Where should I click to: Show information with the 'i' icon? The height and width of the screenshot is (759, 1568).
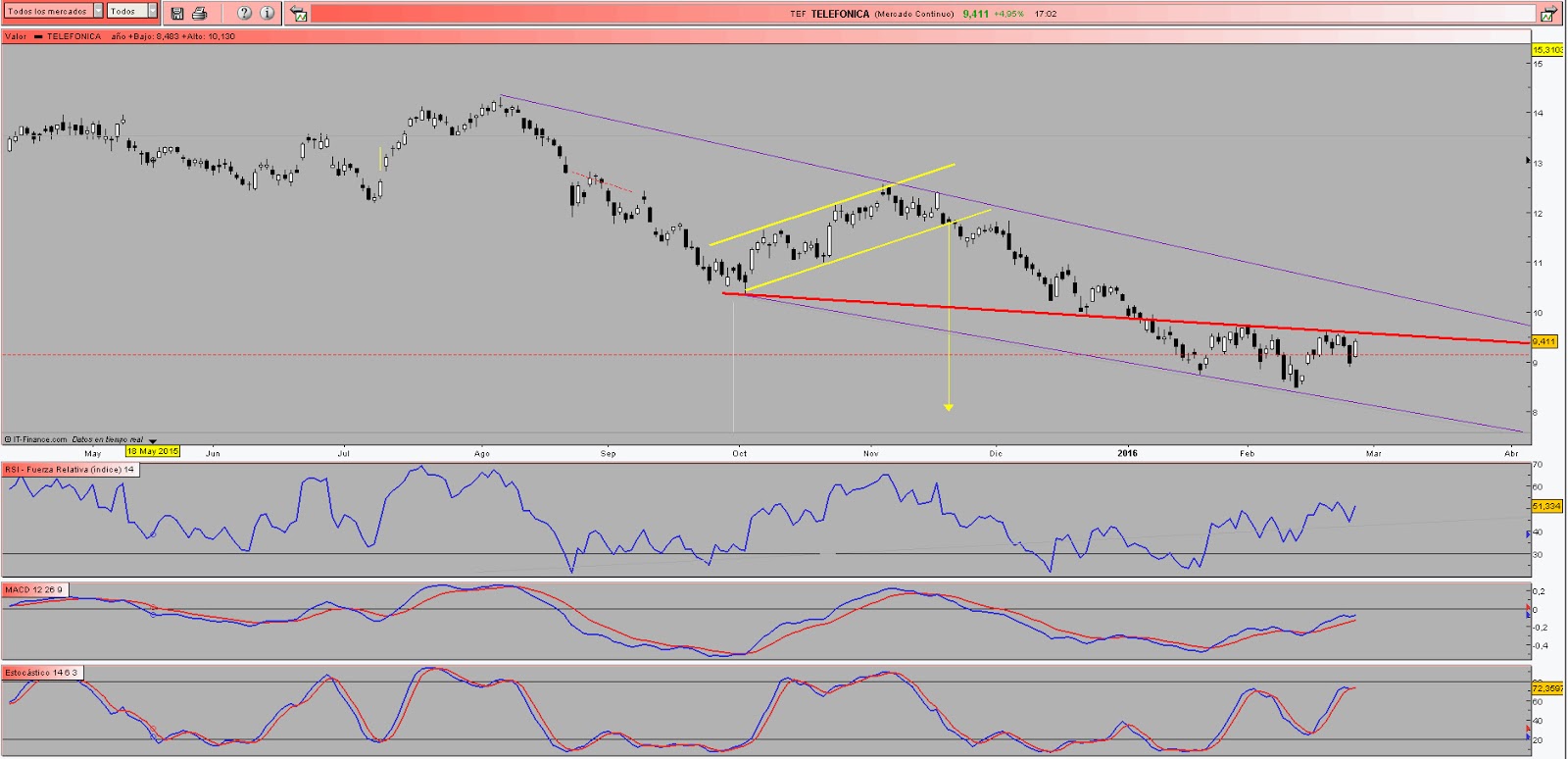pyautogui.click(x=267, y=13)
